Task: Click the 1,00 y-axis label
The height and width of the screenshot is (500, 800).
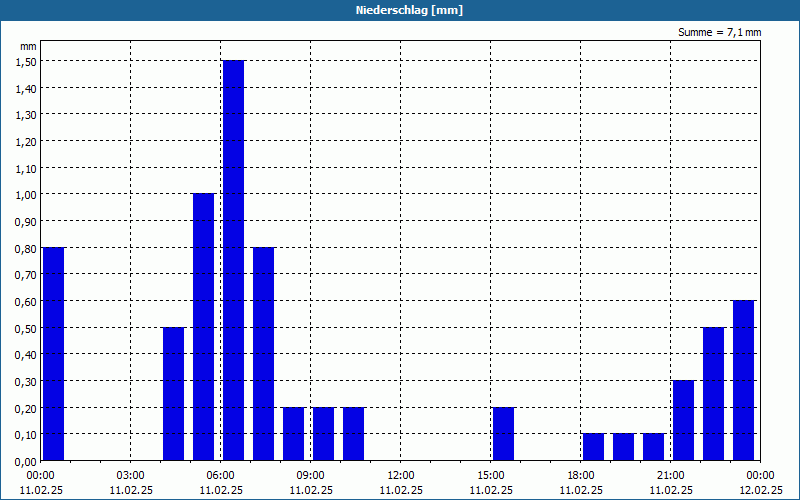Action: coord(25,195)
